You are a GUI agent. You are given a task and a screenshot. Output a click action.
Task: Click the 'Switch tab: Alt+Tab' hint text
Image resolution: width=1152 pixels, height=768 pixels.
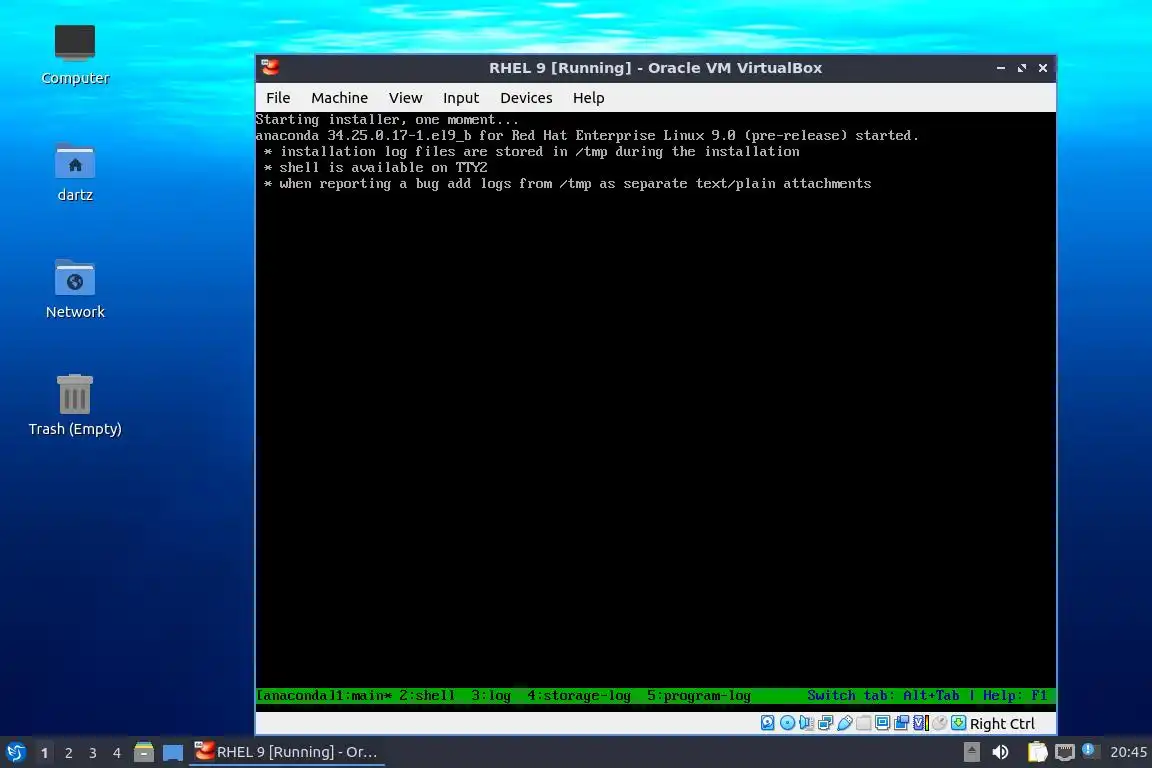click(883, 695)
